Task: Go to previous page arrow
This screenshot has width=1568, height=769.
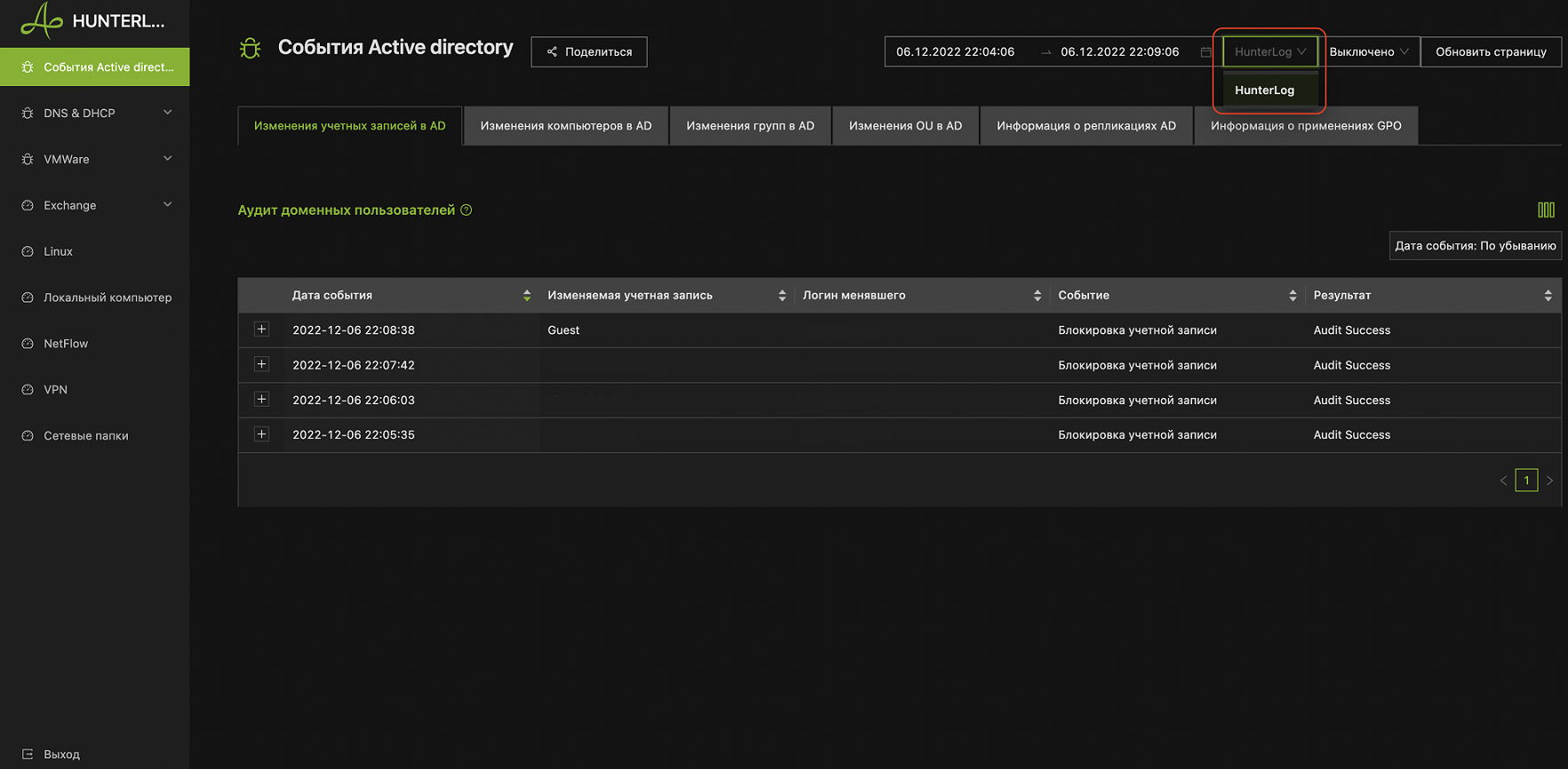Action: pyautogui.click(x=1503, y=480)
